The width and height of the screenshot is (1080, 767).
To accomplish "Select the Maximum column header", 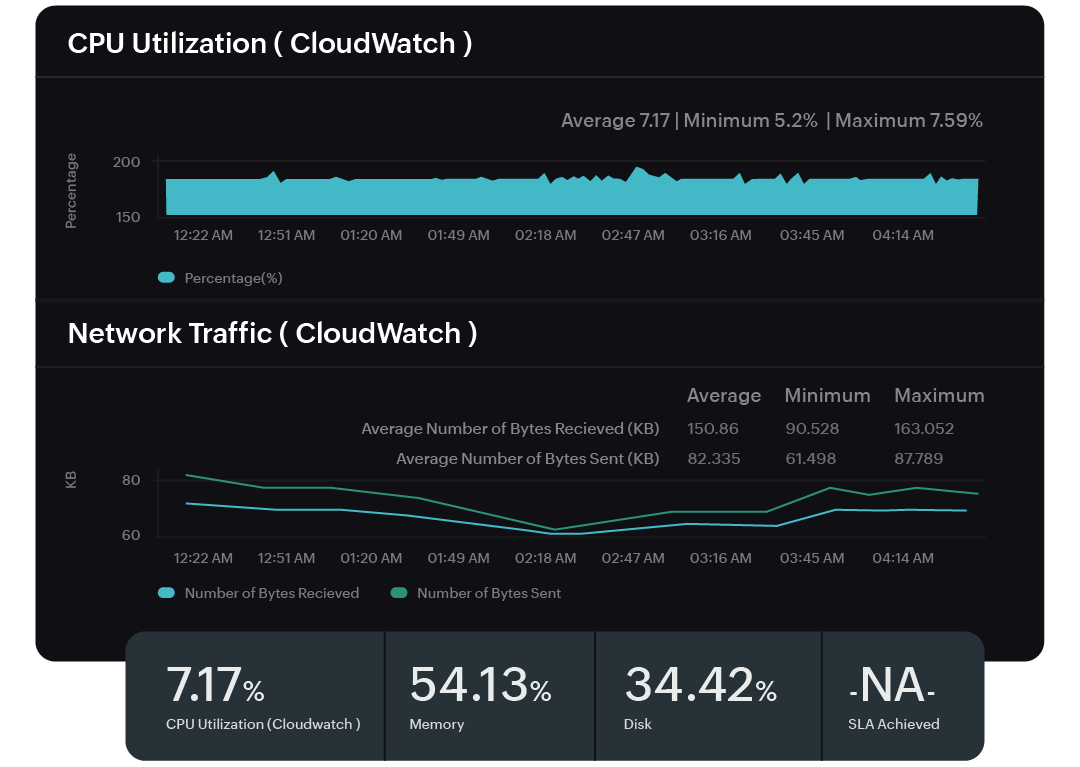I will coord(939,395).
